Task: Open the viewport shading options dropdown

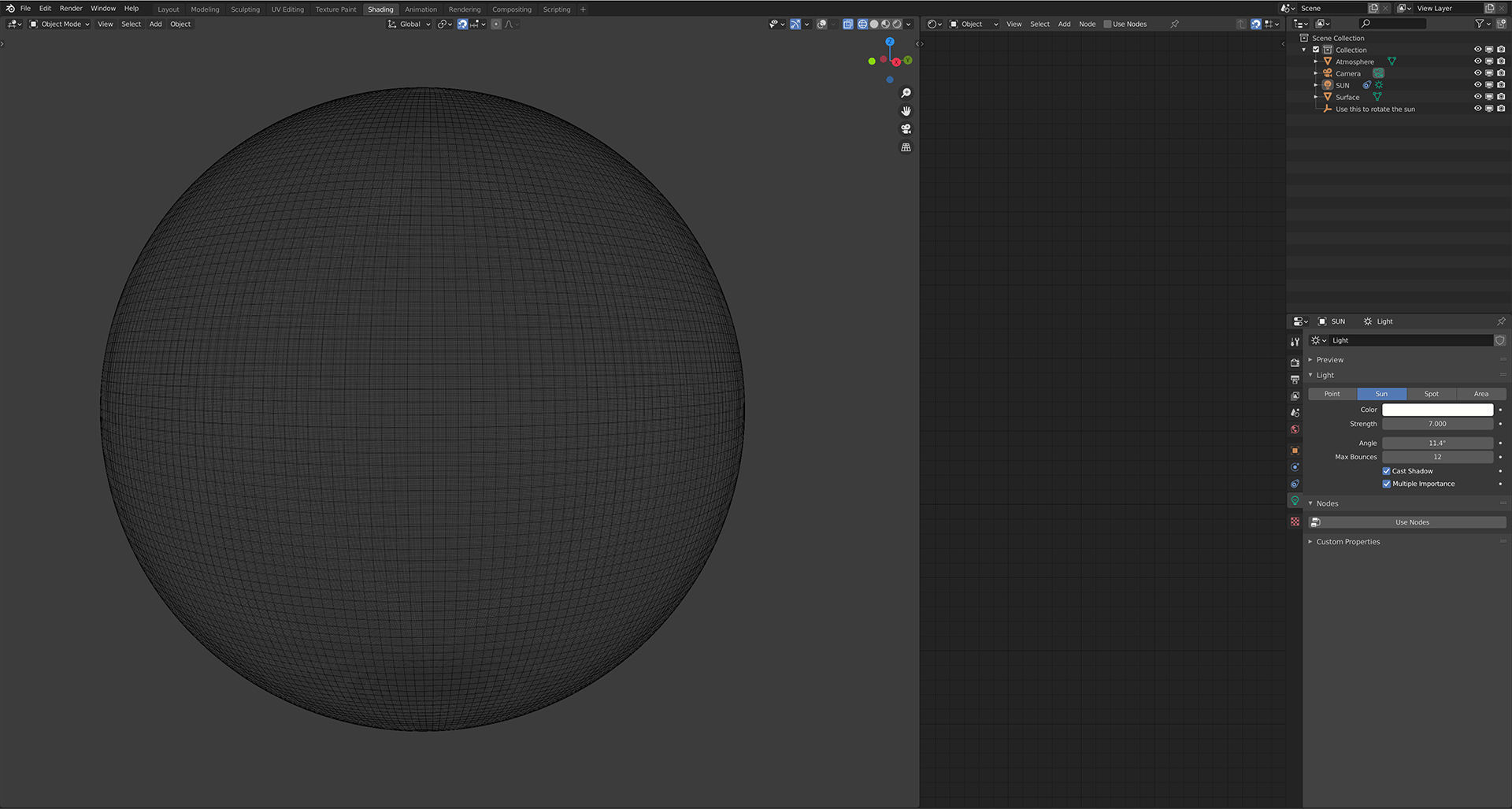Action: pyautogui.click(x=908, y=24)
